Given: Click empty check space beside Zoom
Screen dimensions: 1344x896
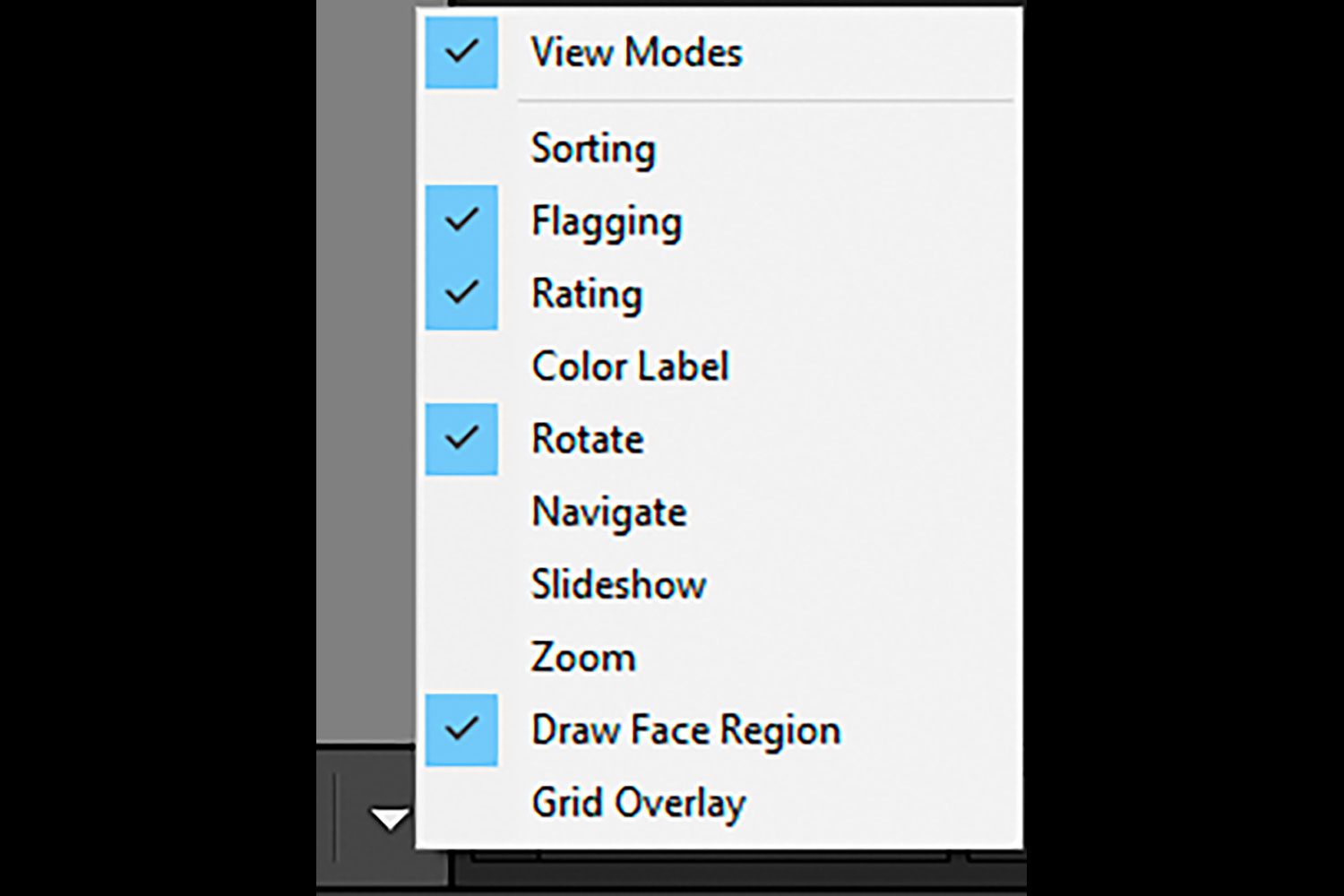Looking at the screenshot, I should [x=461, y=658].
